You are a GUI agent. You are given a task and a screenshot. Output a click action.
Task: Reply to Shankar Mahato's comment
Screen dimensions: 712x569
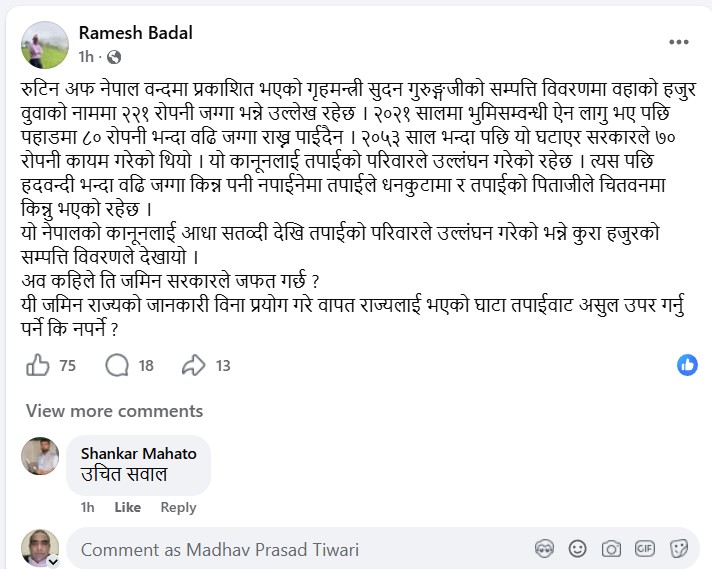pyautogui.click(x=178, y=507)
